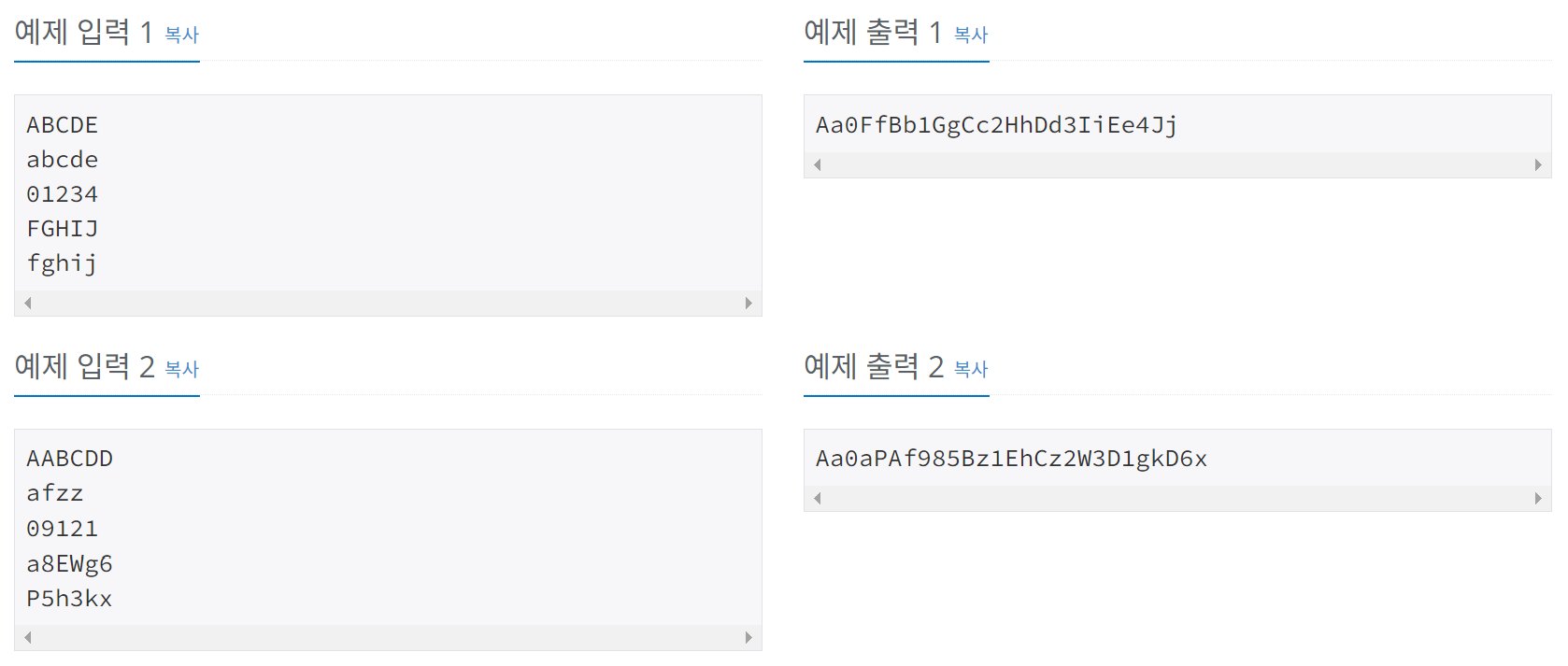Click the horizontal scrollbar track under example input 1
Viewport: 1568px width, 666px height.
388,303
